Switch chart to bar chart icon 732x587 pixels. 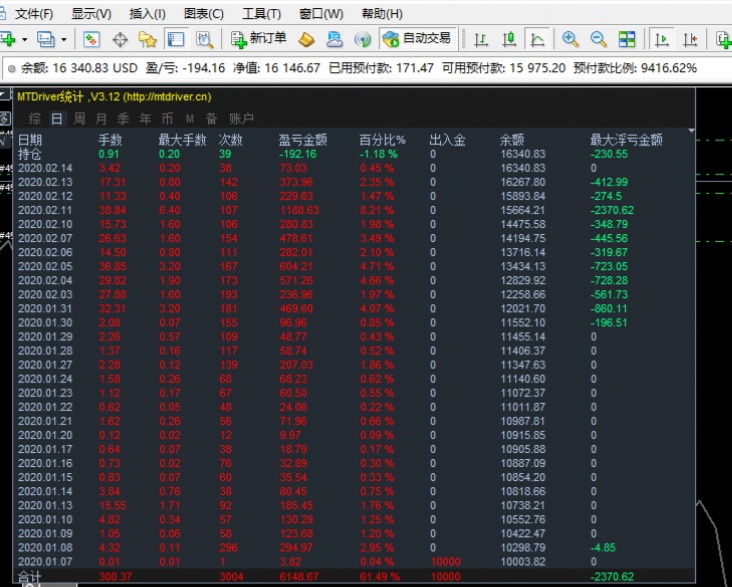(x=481, y=39)
